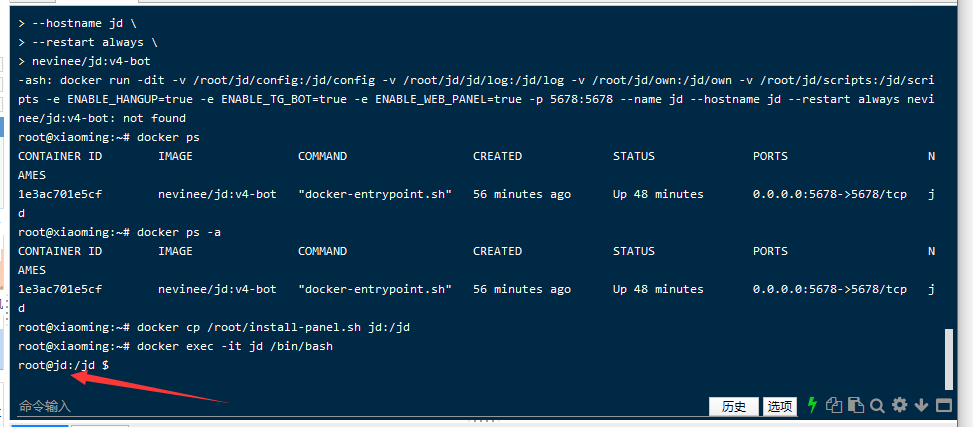Screen dimensions: 973x427
Task: Open terminal settings via the gear icon
Action: [899, 405]
